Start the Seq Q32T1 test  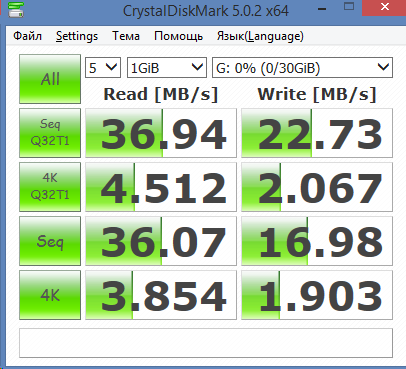(x=50, y=133)
